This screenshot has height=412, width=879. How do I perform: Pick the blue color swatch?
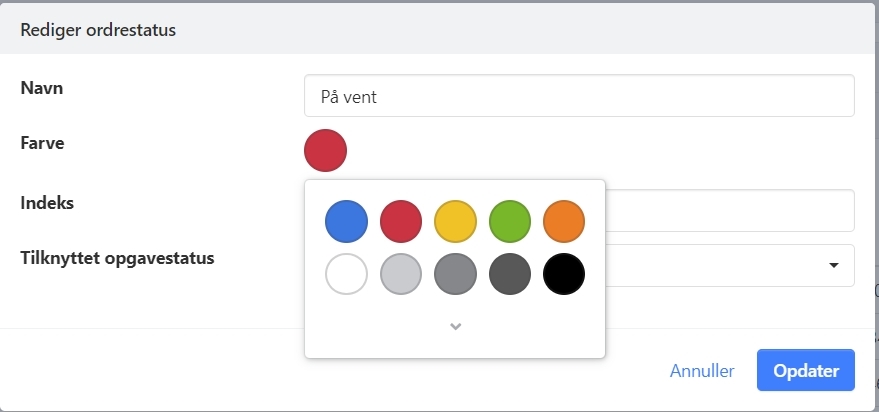coord(346,221)
